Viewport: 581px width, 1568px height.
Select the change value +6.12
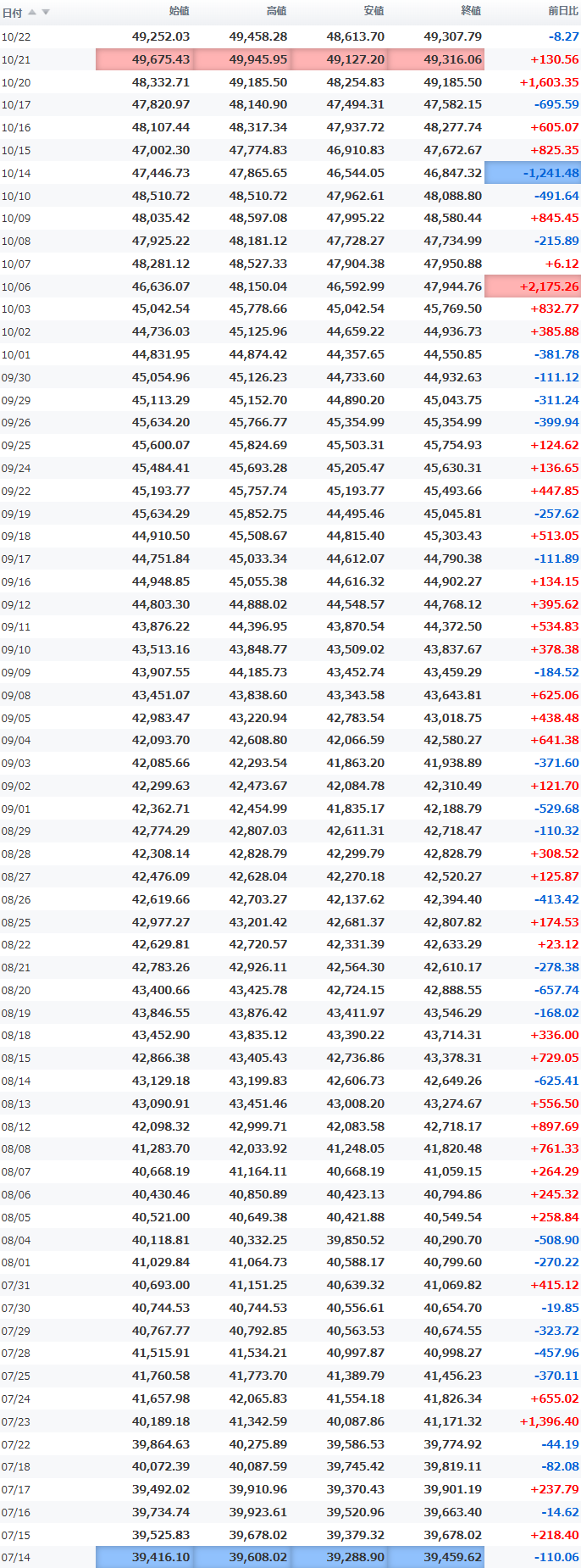click(x=562, y=264)
